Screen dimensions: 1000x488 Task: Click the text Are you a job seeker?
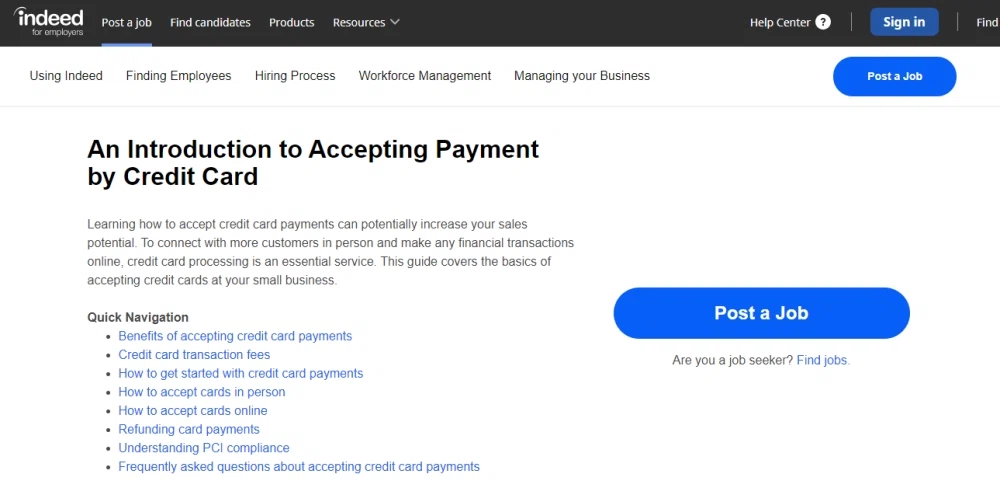[732, 360]
